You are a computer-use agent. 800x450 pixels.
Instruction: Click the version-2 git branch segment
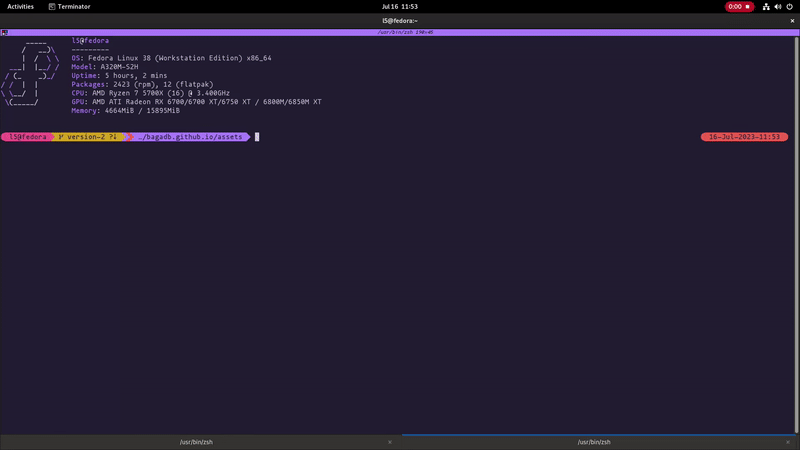pos(88,137)
